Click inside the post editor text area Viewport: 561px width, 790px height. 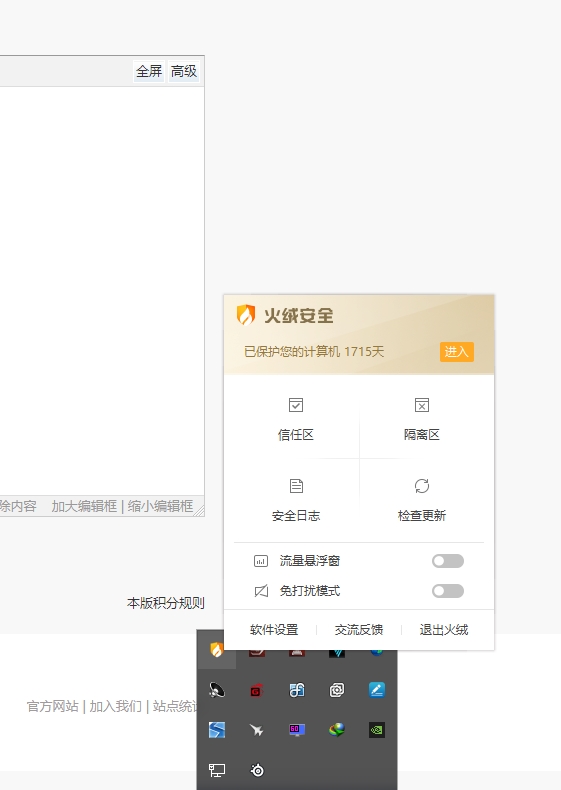coord(101,290)
